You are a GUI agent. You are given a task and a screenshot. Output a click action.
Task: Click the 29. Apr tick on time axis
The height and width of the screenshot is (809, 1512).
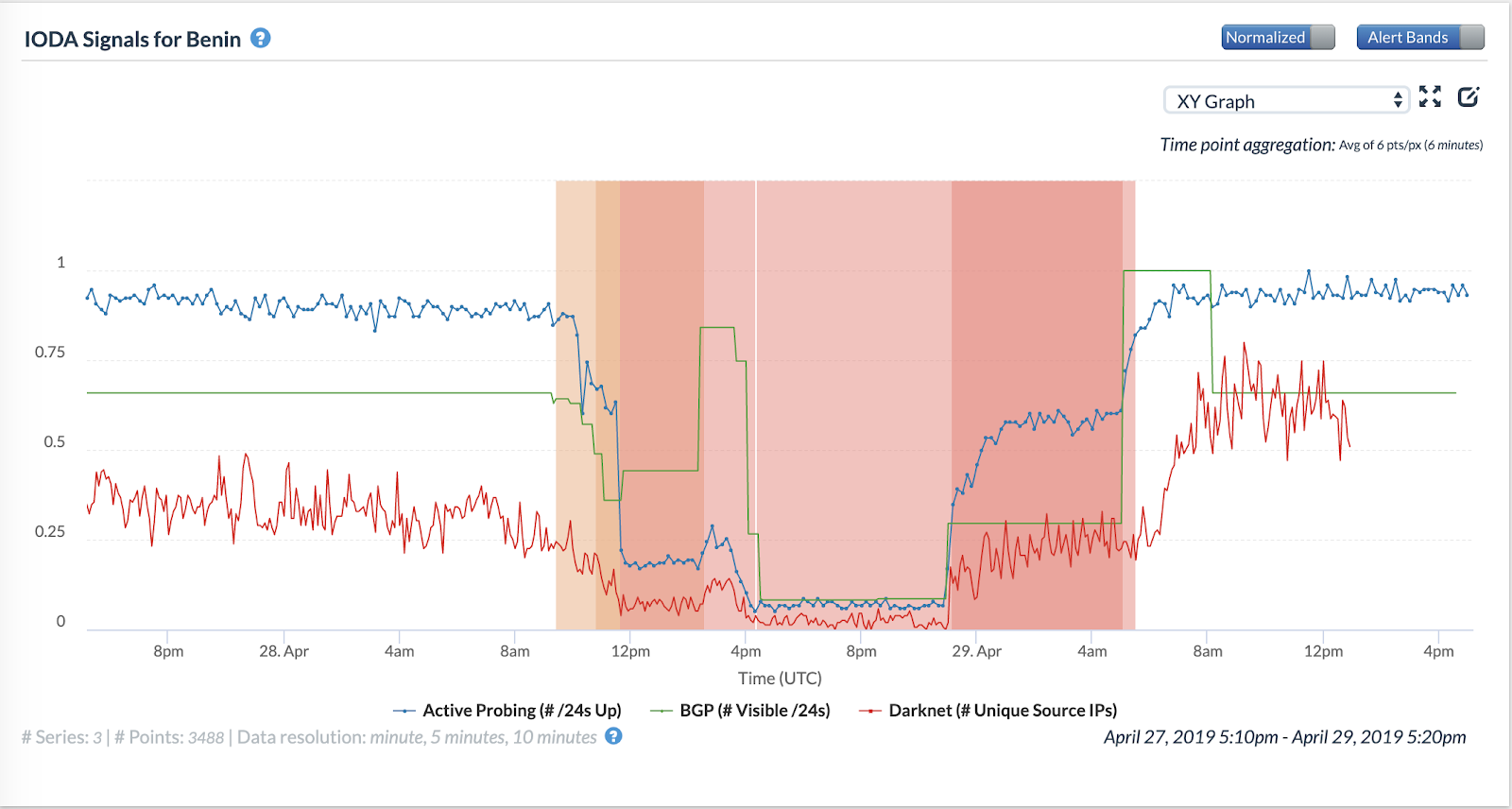(x=976, y=651)
